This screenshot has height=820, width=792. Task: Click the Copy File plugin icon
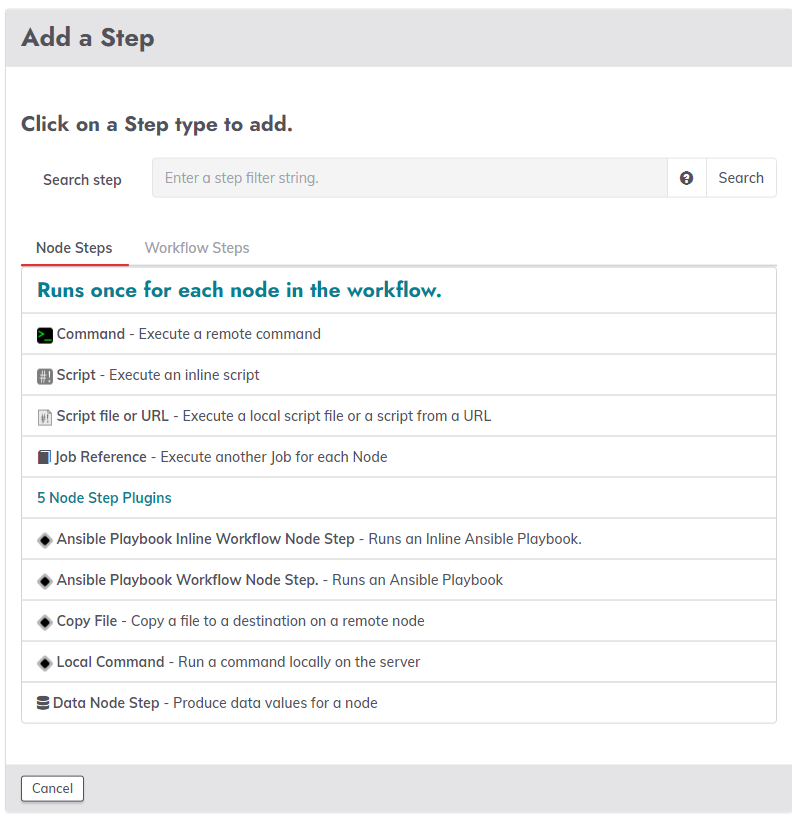click(45, 622)
